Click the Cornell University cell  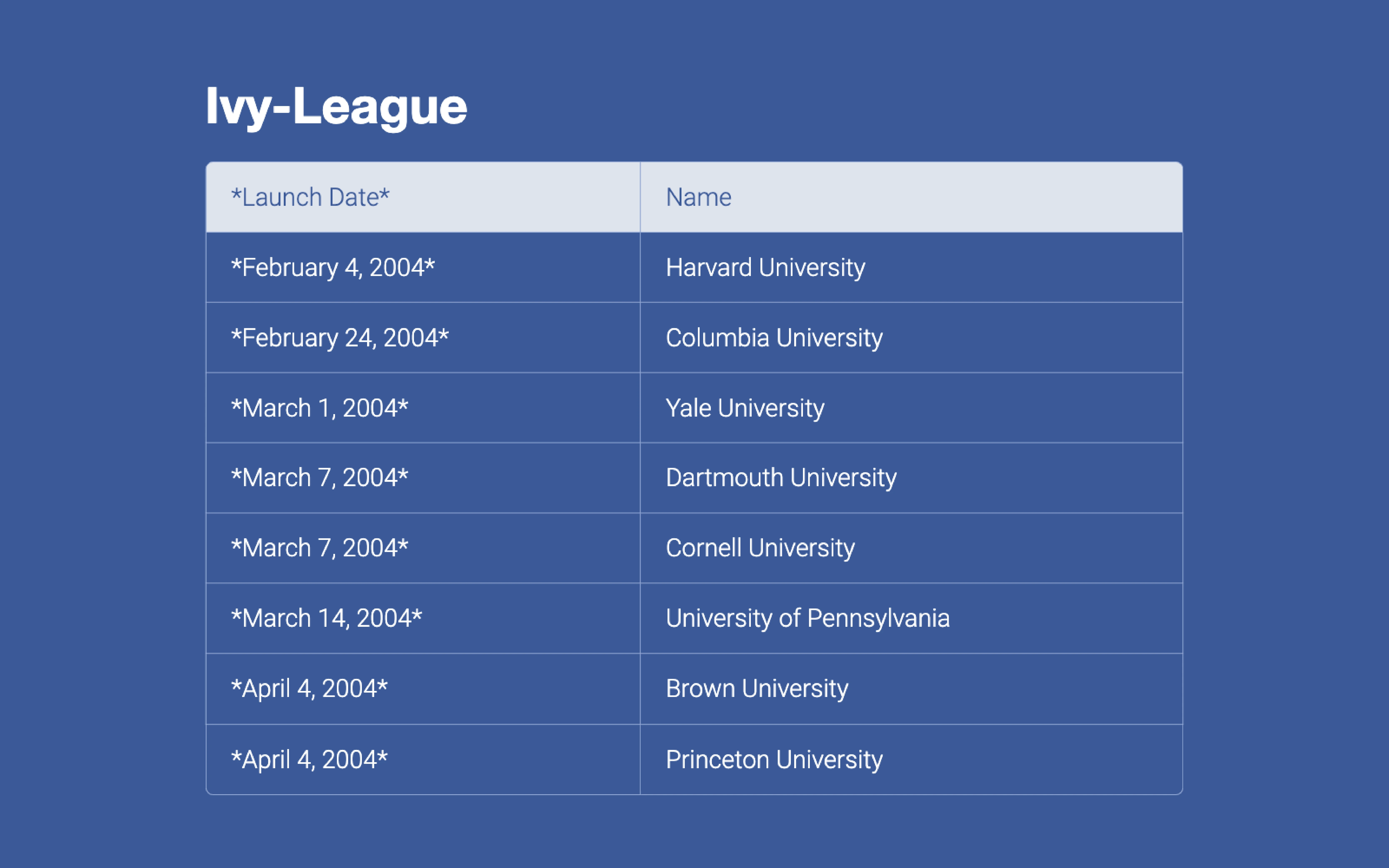point(760,548)
